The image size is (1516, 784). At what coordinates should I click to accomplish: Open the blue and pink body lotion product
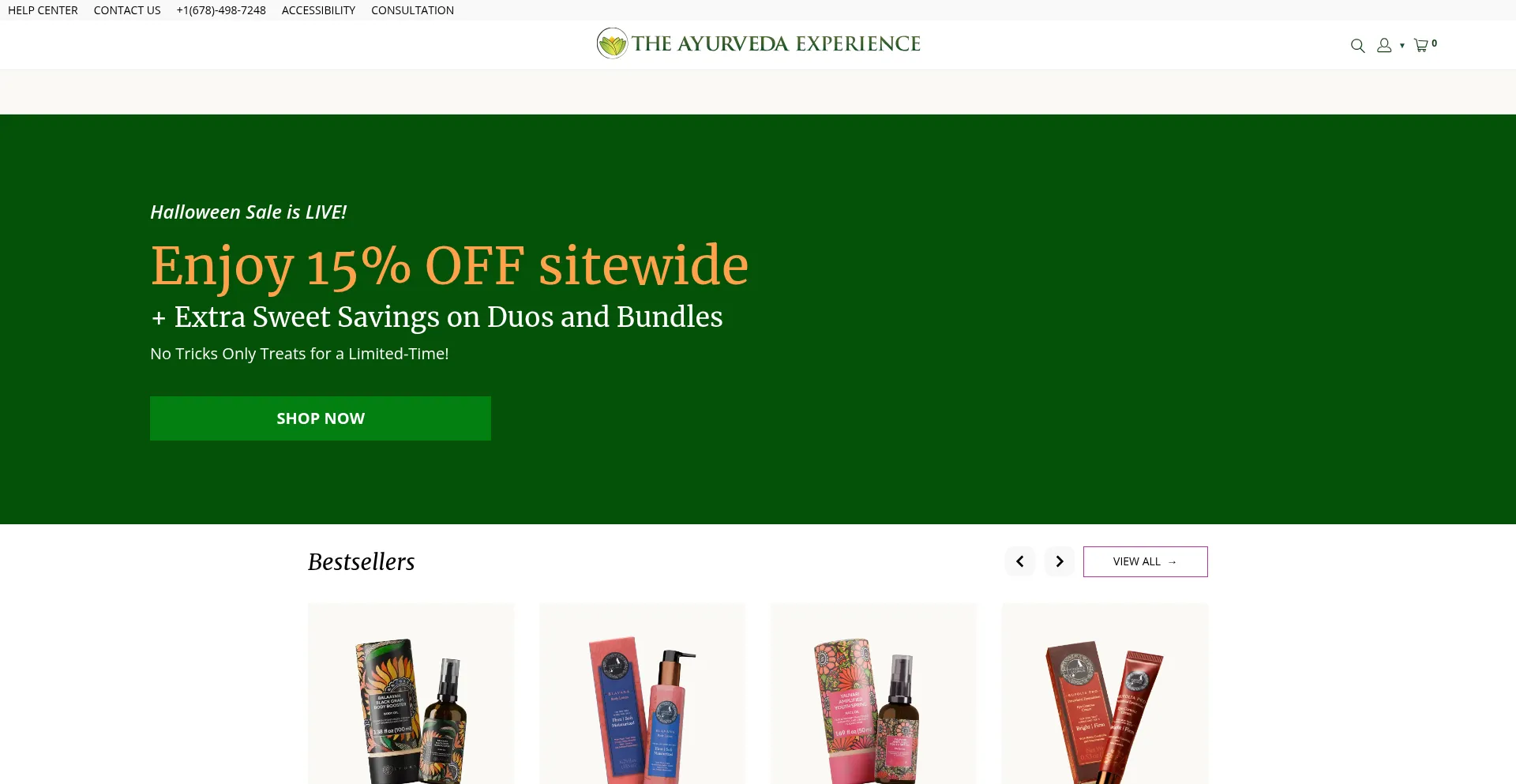click(642, 694)
